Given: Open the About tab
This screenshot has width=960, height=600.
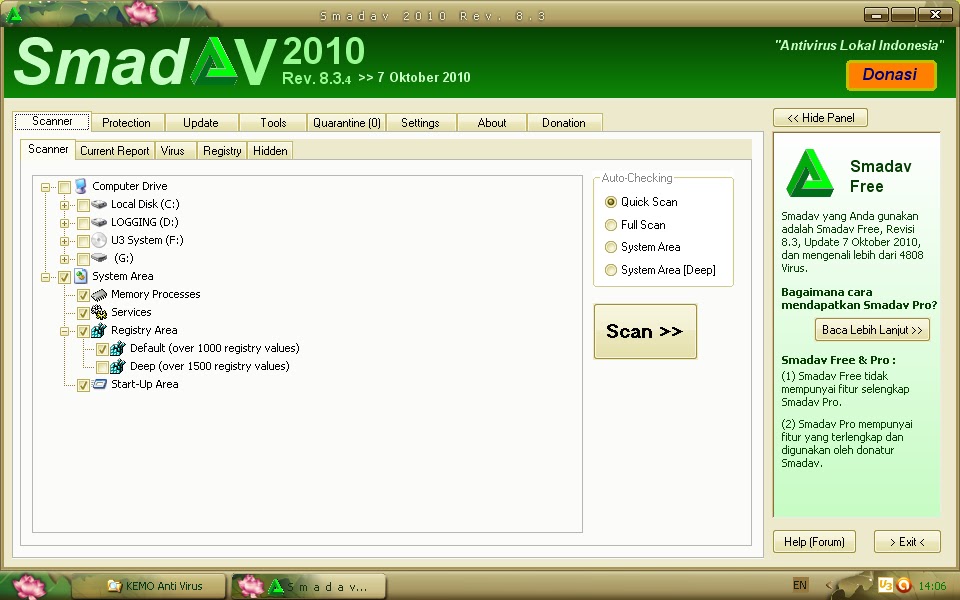Looking at the screenshot, I should pyautogui.click(x=492, y=122).
